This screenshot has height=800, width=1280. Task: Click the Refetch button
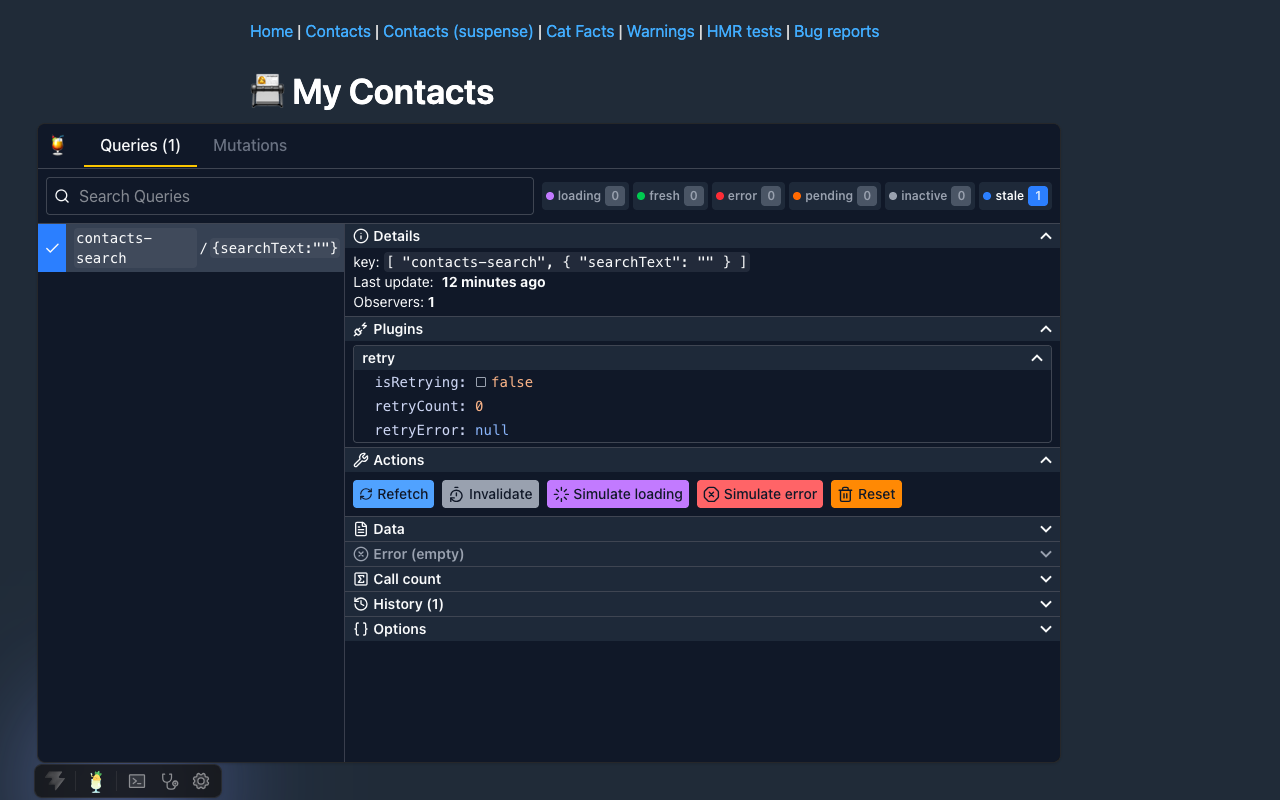(x=393, y=494)
